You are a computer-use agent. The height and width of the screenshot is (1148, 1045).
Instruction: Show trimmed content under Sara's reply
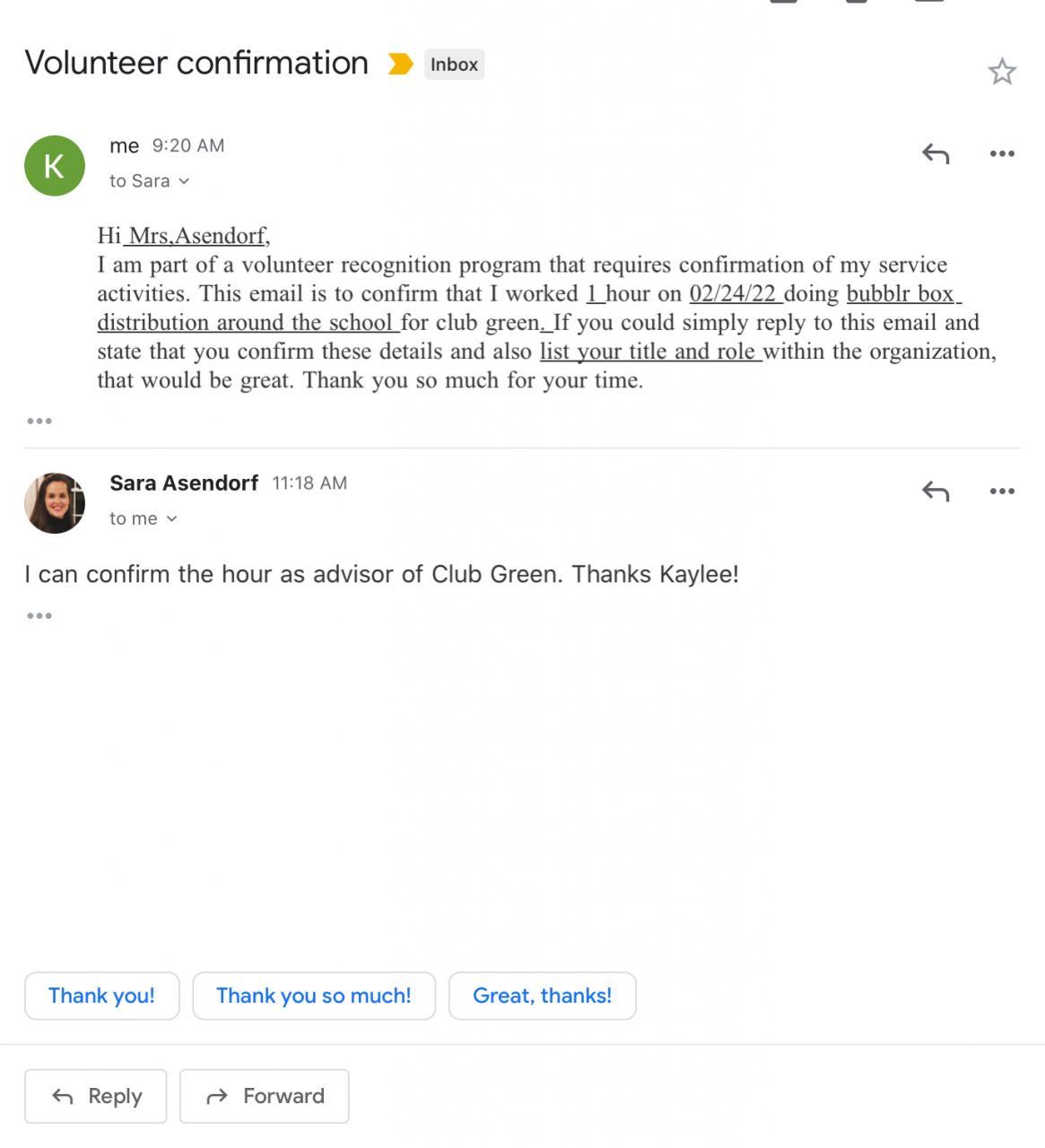(x=39, y=615)
